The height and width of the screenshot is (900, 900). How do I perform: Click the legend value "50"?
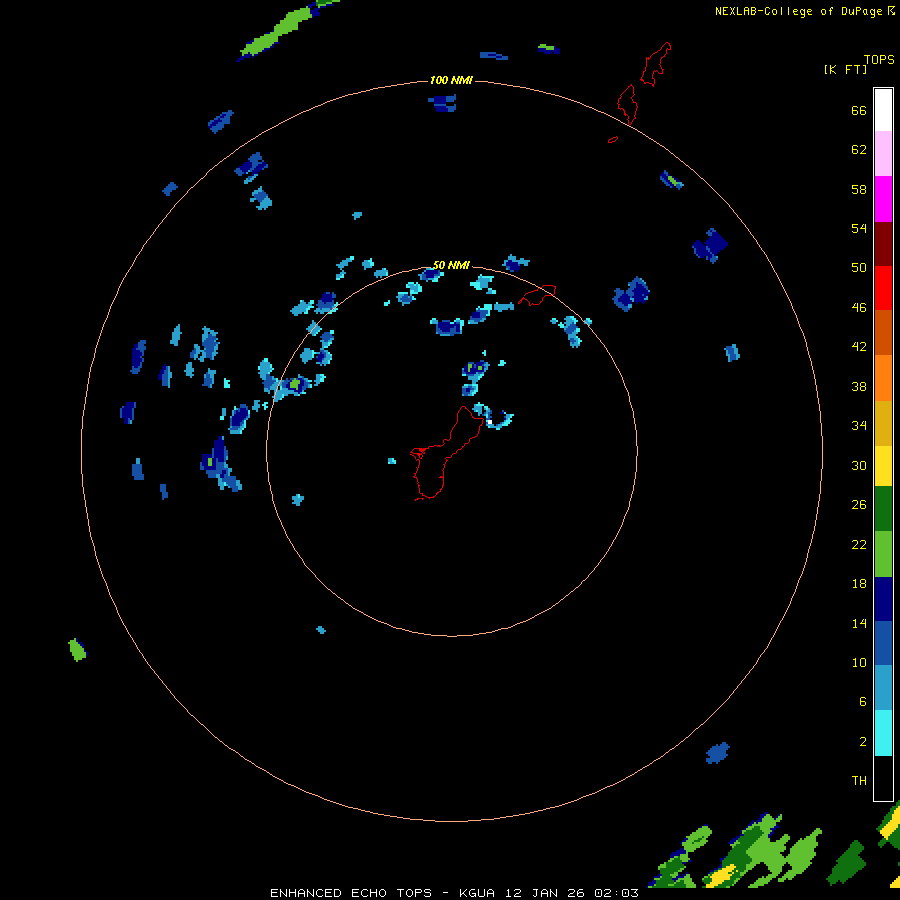(859, 267)
